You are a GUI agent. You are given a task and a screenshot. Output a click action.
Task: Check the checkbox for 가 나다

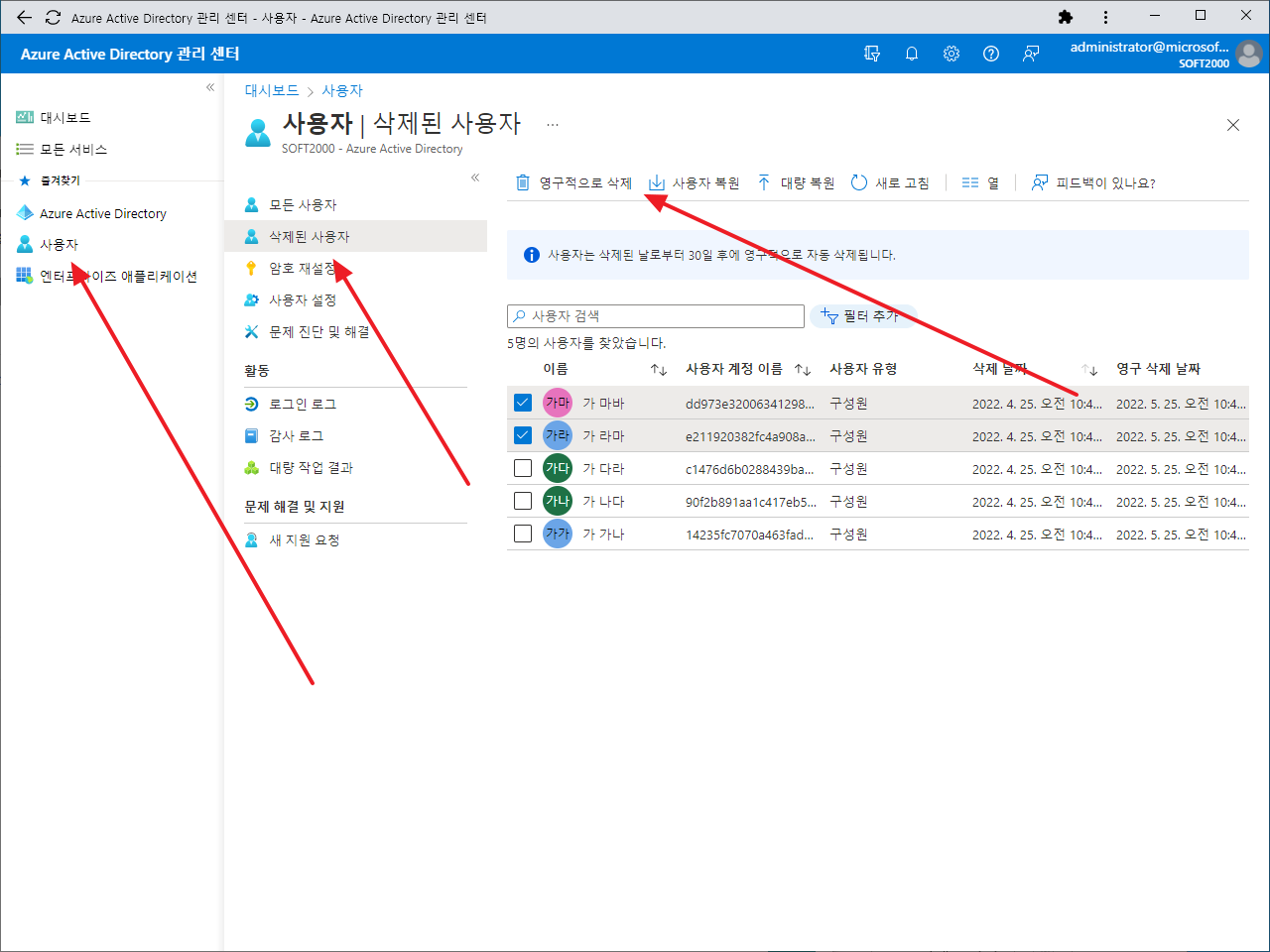point(523,501)
